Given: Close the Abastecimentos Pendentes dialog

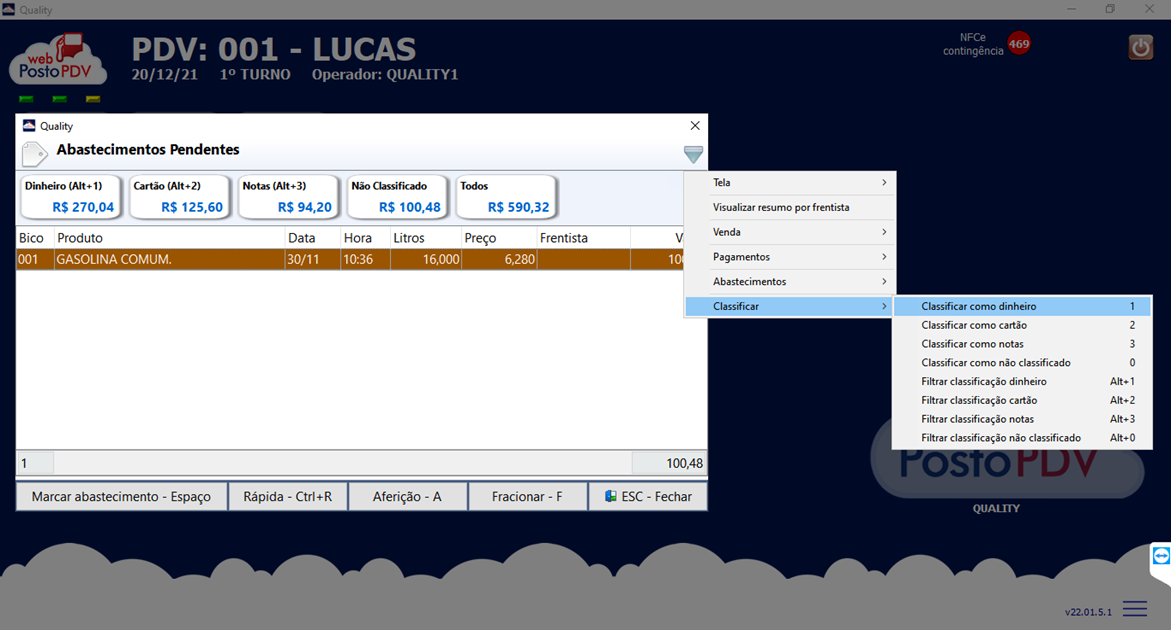Looking at the screenshot, I should click(695, 125).
